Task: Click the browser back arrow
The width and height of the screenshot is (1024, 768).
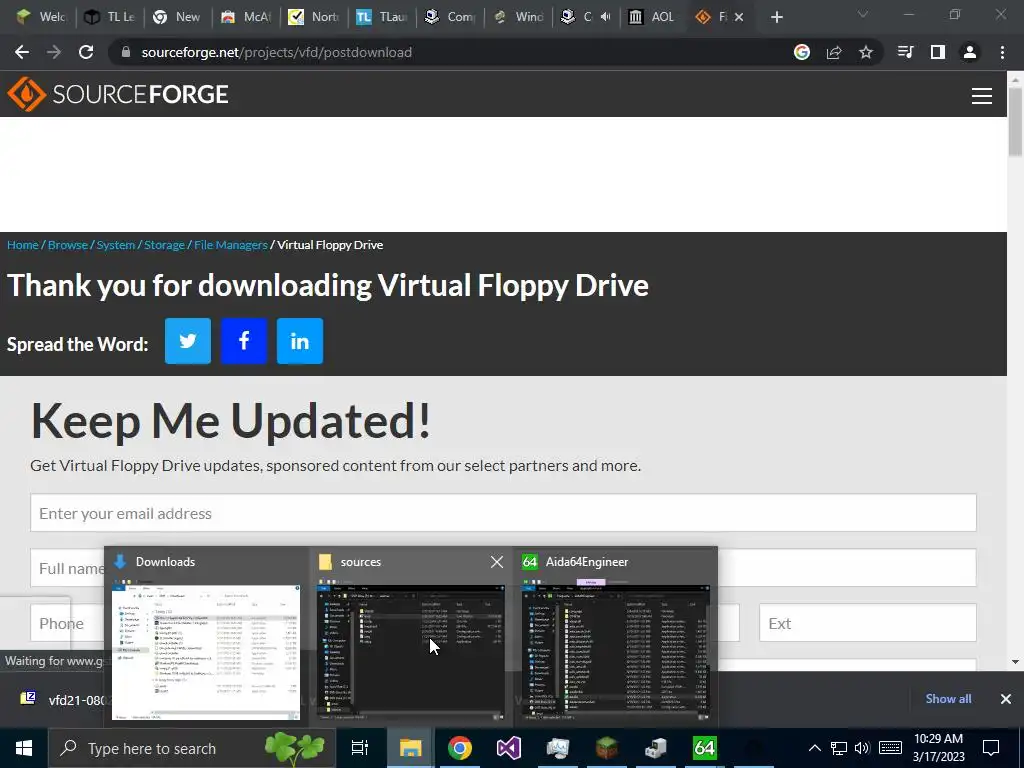Action: click(22, 52)
